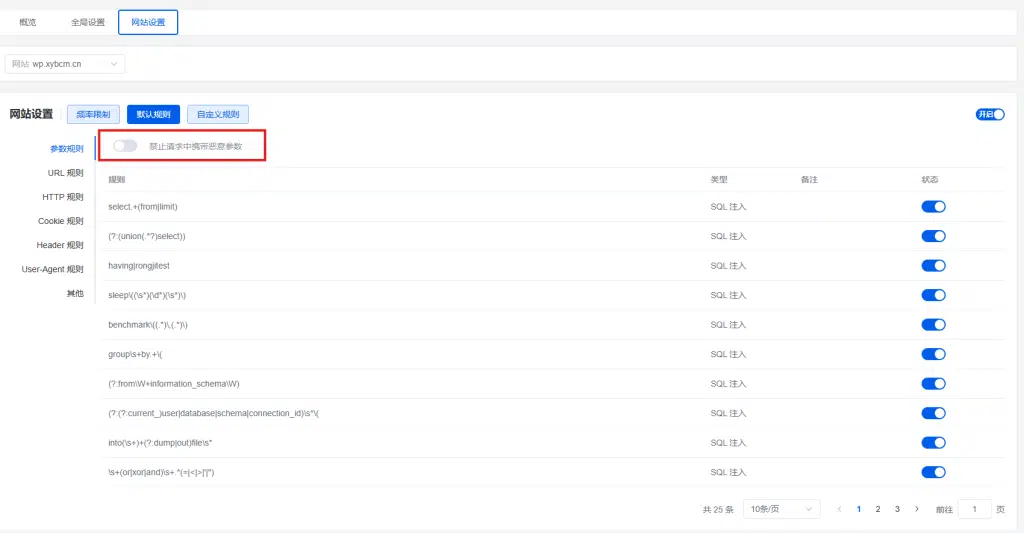
Task: Open the 10 items per page dropdown
Action: tap(781, 509)
